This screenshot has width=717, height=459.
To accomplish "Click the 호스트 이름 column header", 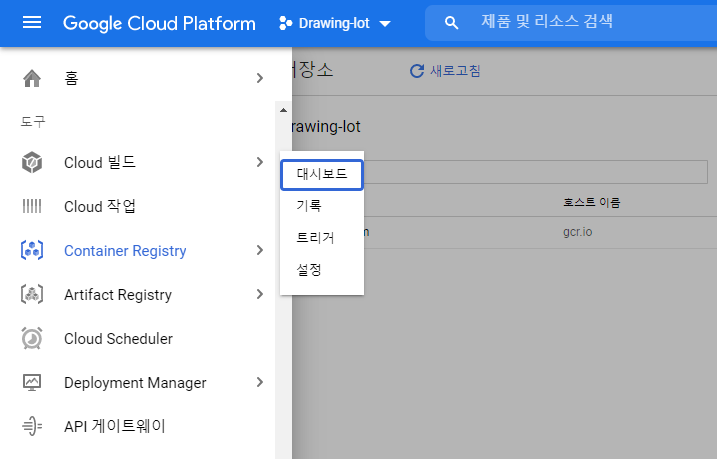I will [x=591, y=202].
